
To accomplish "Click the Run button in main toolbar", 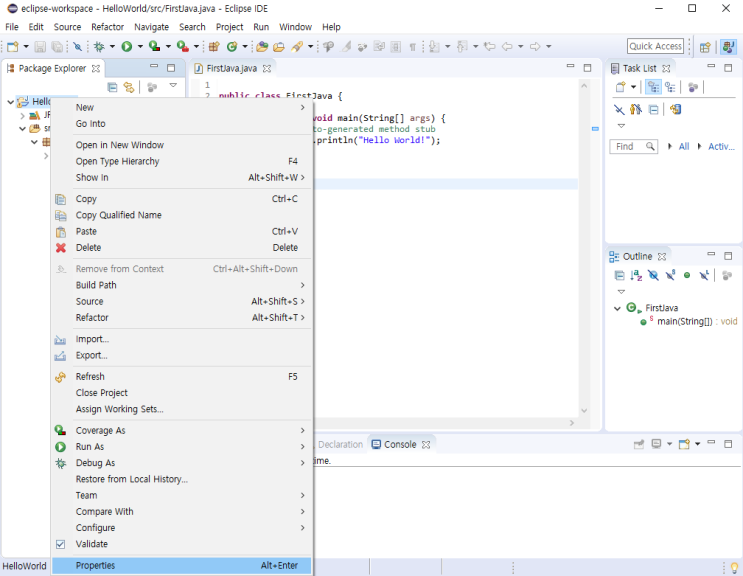I will 127,46.
